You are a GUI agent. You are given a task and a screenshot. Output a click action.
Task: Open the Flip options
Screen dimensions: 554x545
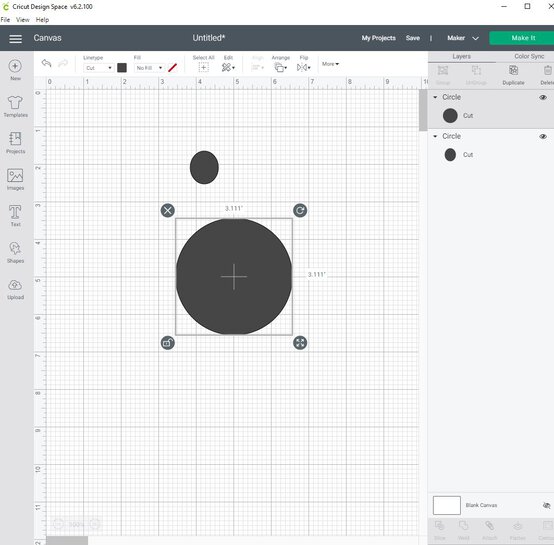pyautogui.click(x=303, y=67)
